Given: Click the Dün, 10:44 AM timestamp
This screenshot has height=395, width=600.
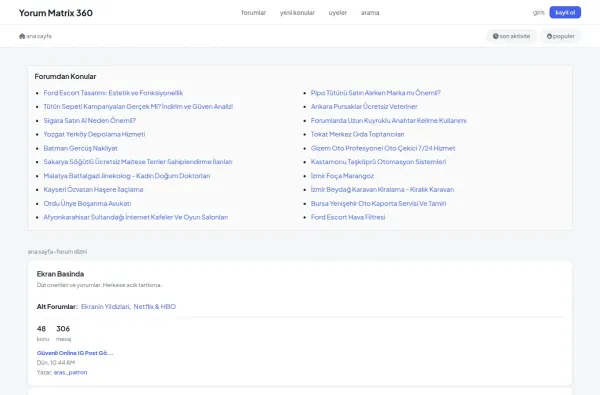Looking at the screenshot, I should [56, 362].
